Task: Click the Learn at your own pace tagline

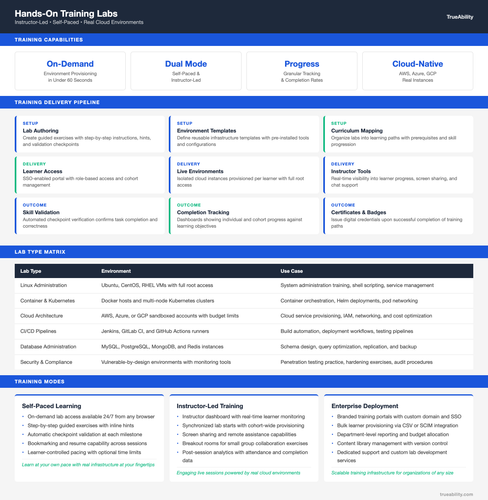Action: coord(88,465)
